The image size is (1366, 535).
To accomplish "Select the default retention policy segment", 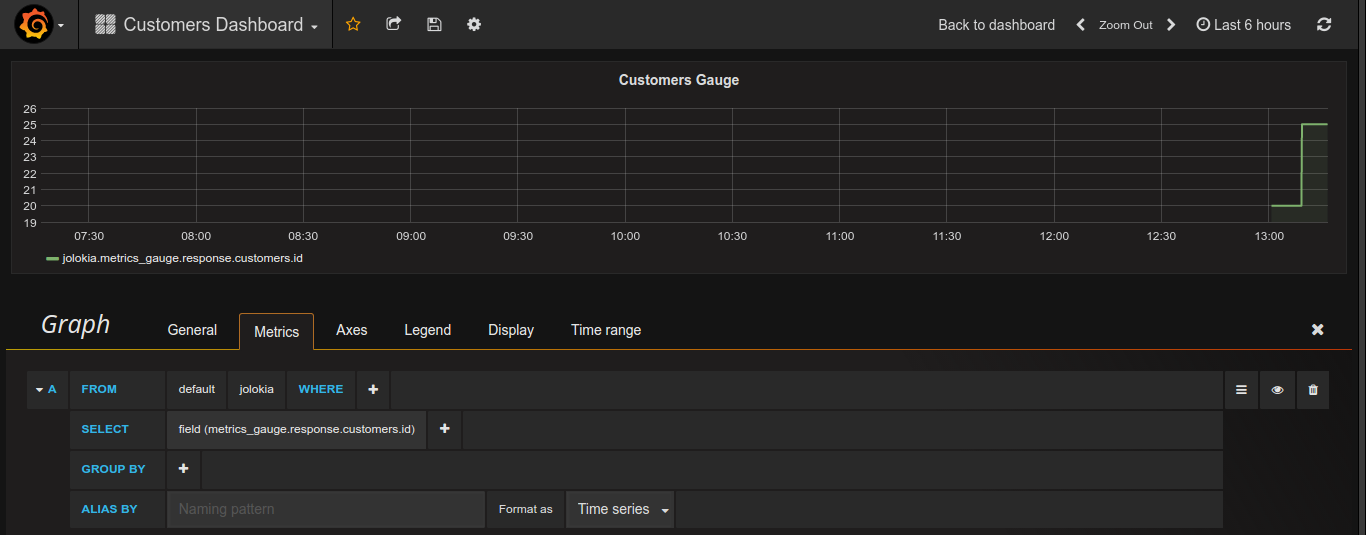I will [197, 389].
